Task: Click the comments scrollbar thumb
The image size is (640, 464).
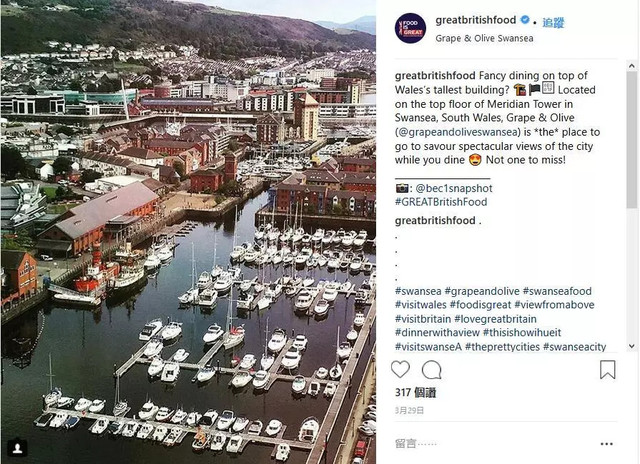Action: (x=632, y=140)
